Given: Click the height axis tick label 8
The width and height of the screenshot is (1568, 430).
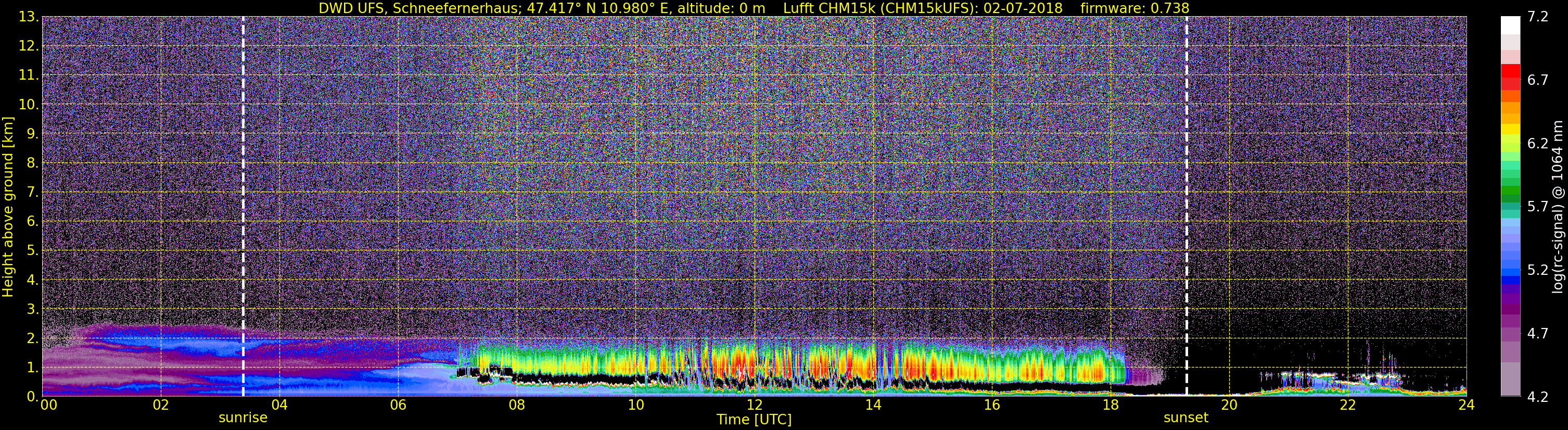Looking at the screenshot, I should [x=32, y=163].
